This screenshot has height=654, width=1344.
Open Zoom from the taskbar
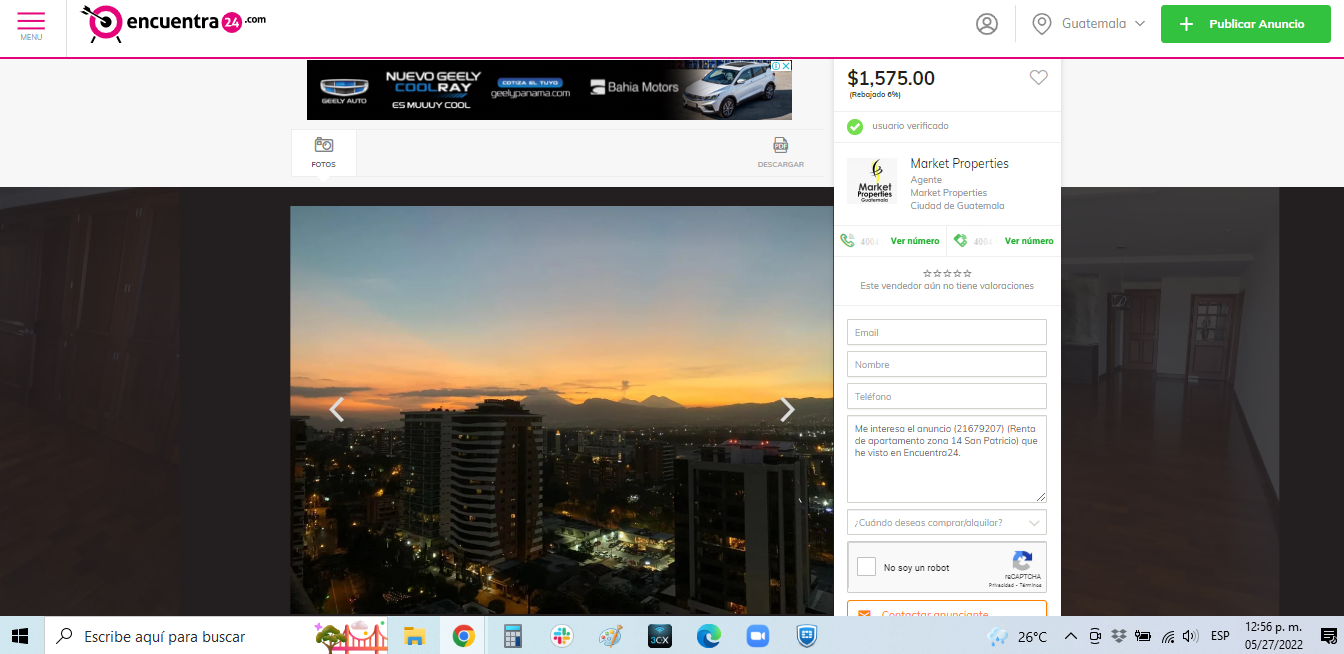click(757, 636)
